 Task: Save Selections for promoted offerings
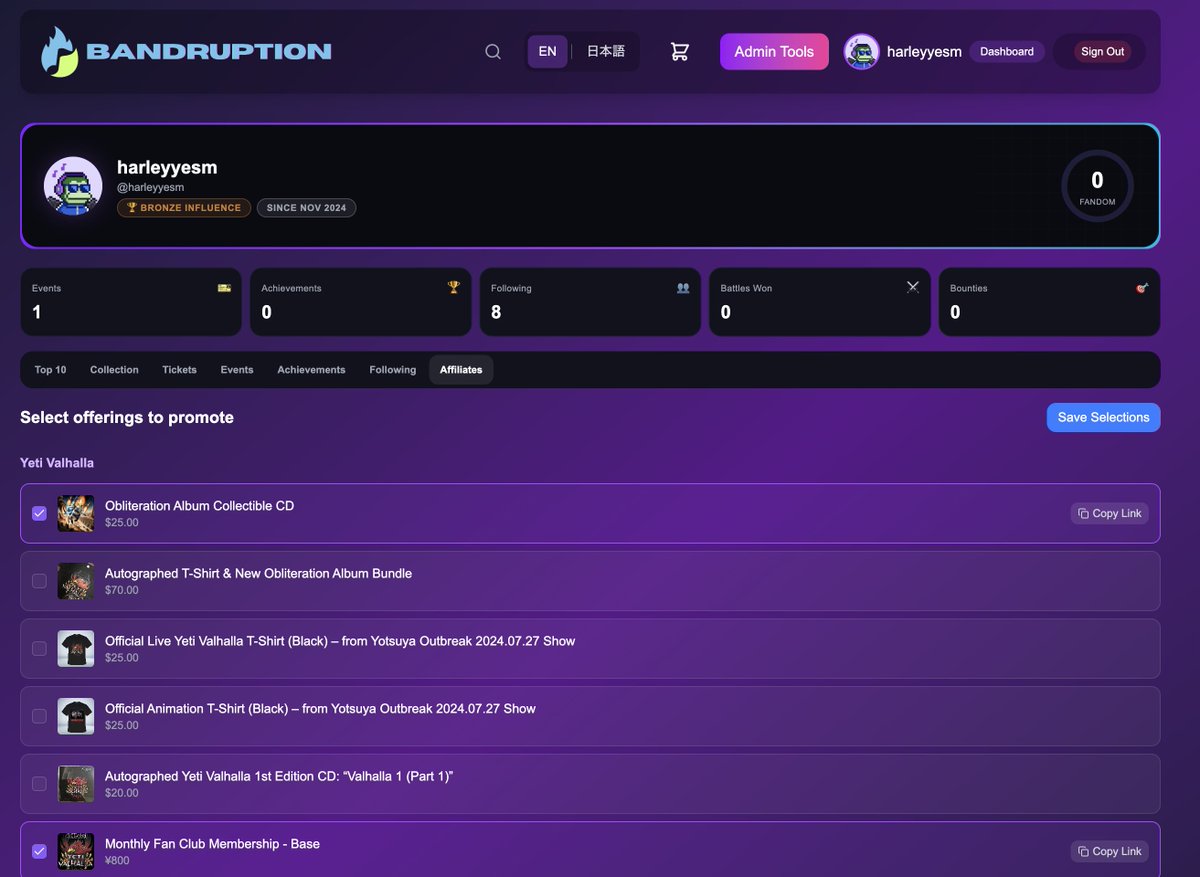[1103, 417]
